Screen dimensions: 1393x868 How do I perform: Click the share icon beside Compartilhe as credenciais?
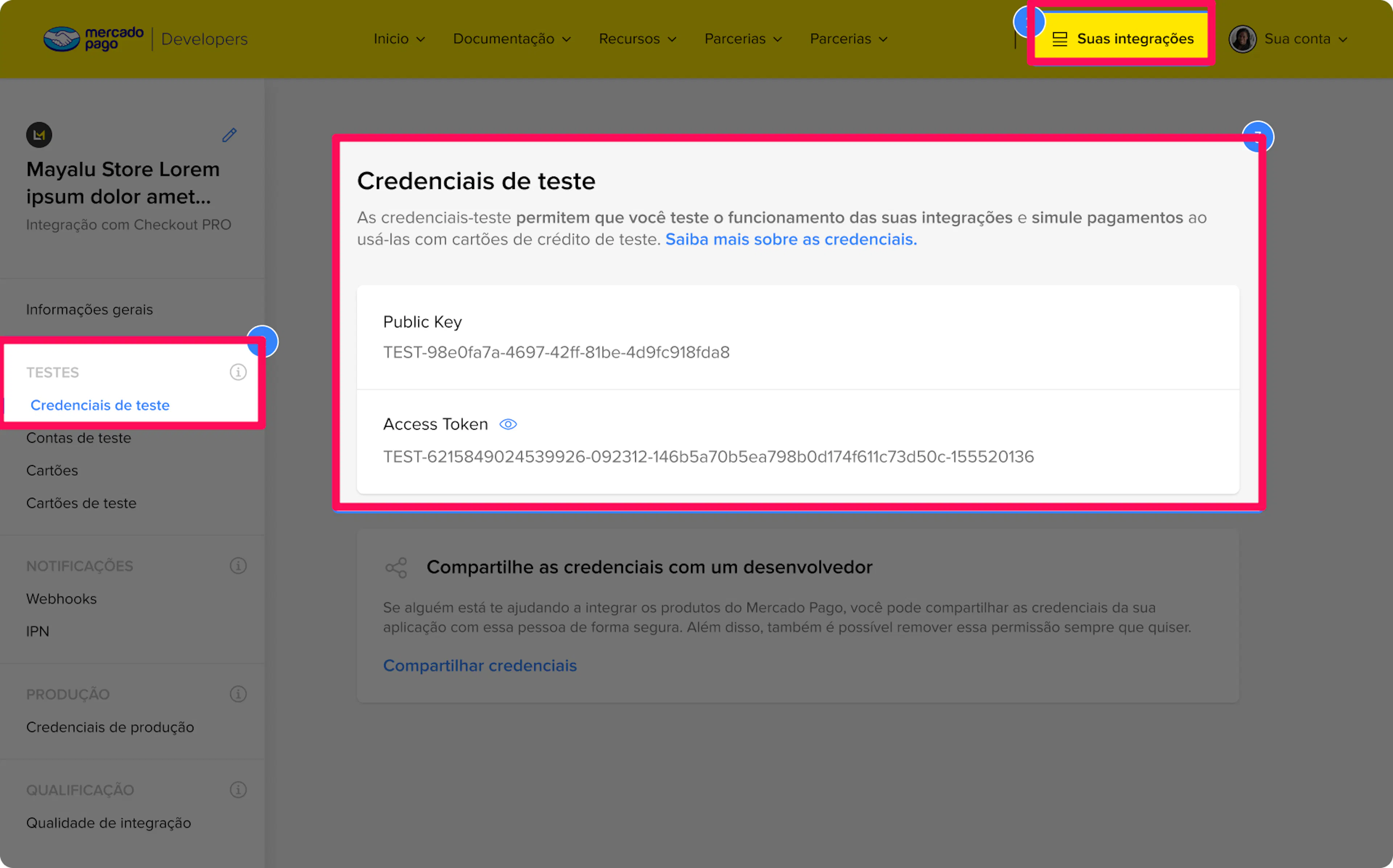[396, 567]
